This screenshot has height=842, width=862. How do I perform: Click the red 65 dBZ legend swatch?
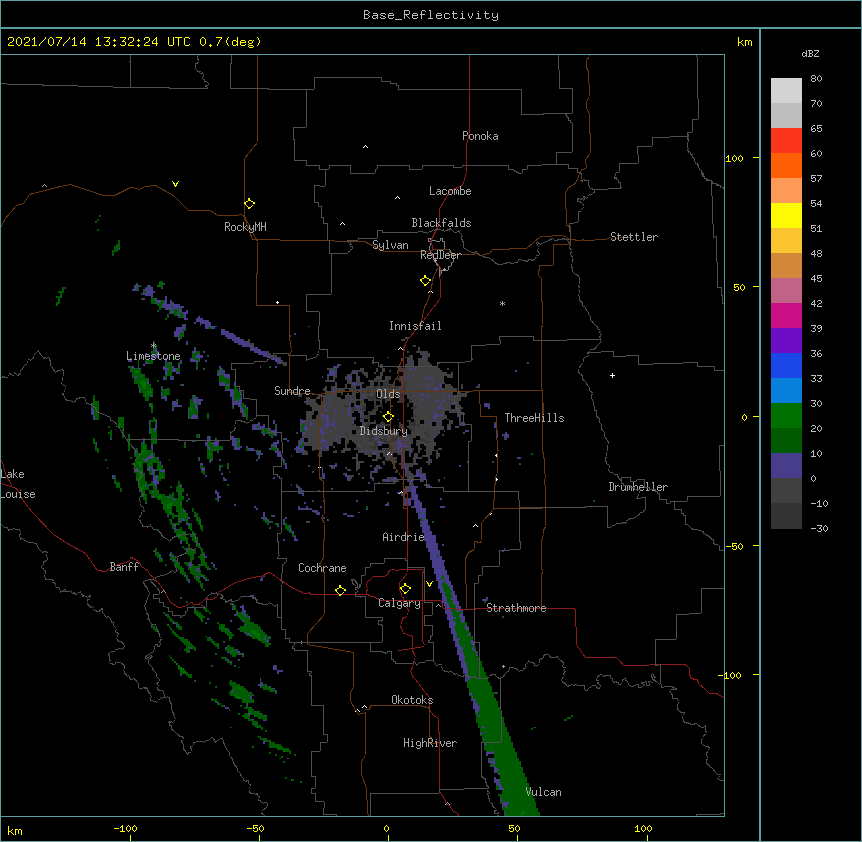coord(786,141)
